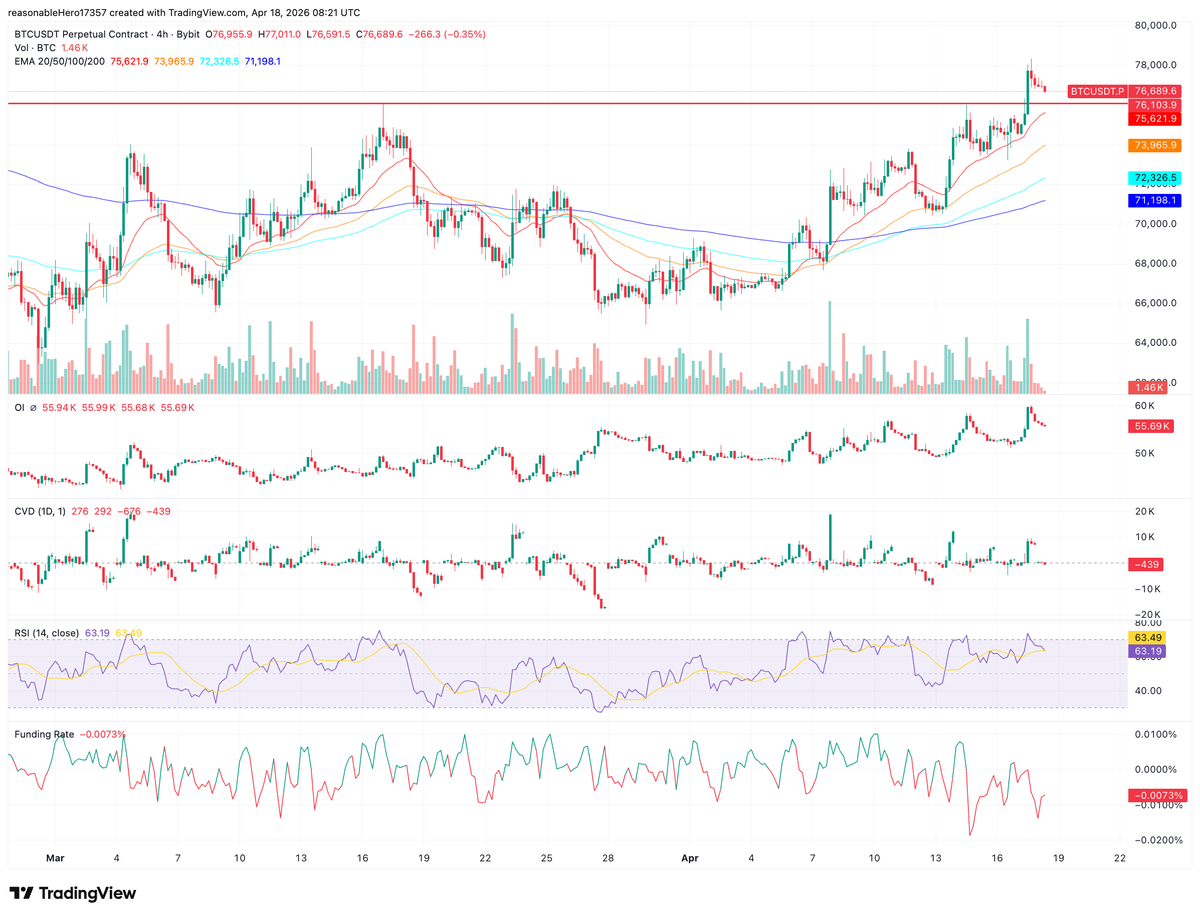Click the red 75,621.9 price-axis tag
Screen dimensions: 1200x917
pyautogui.click(x=1154, y=119)
